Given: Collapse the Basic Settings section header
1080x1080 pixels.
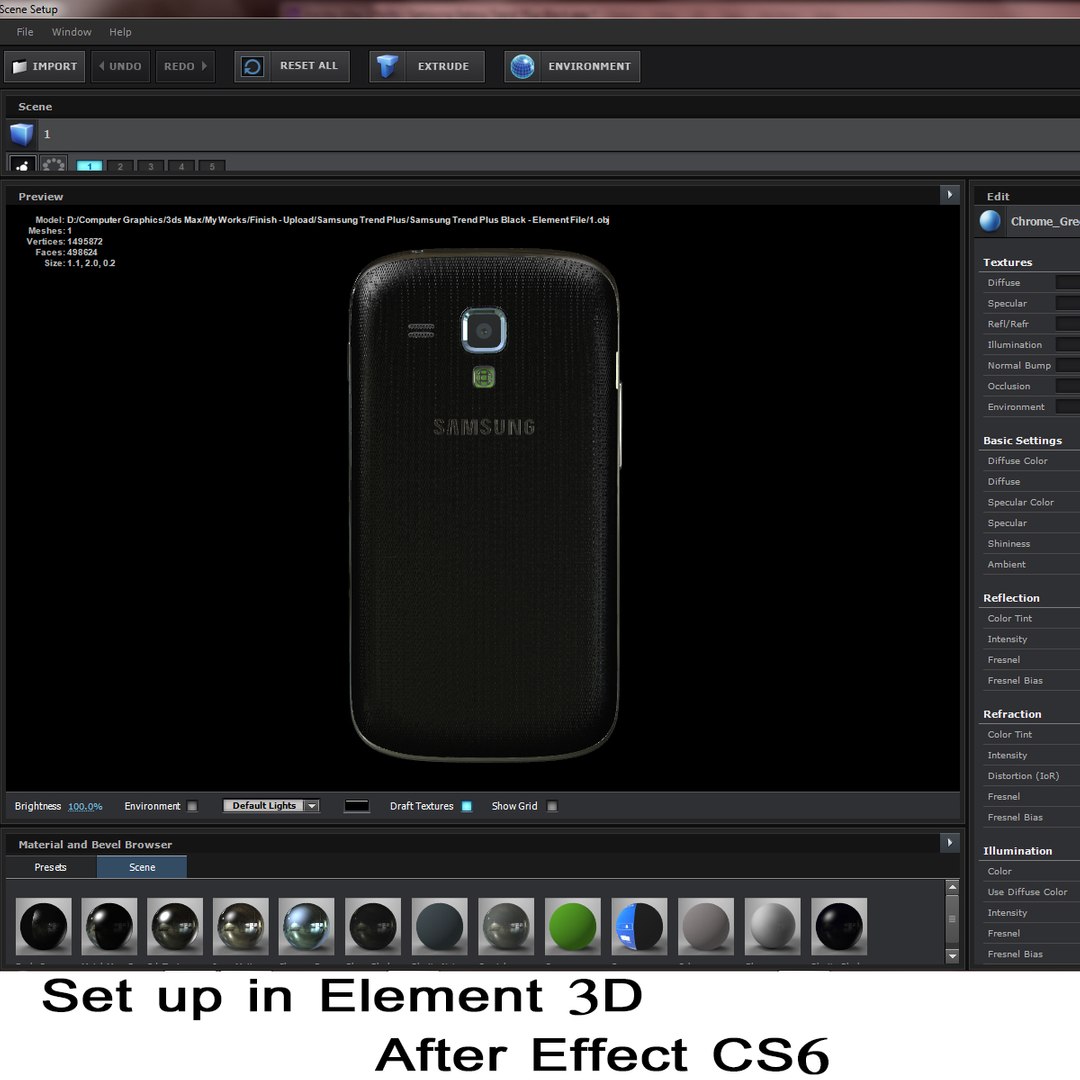Looking at the screenshot, I should (1022, 440).
